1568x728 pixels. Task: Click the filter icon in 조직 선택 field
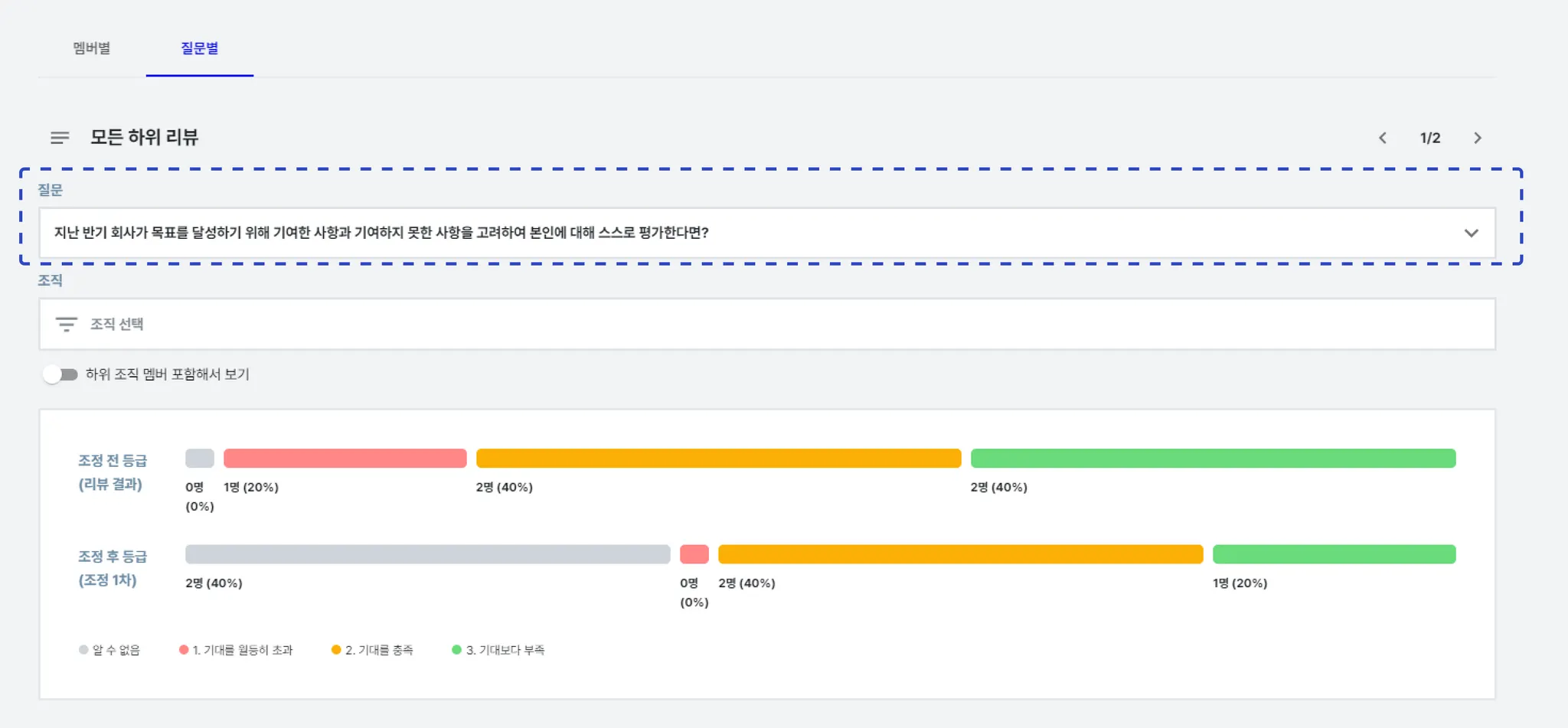(x=67, y=325)
